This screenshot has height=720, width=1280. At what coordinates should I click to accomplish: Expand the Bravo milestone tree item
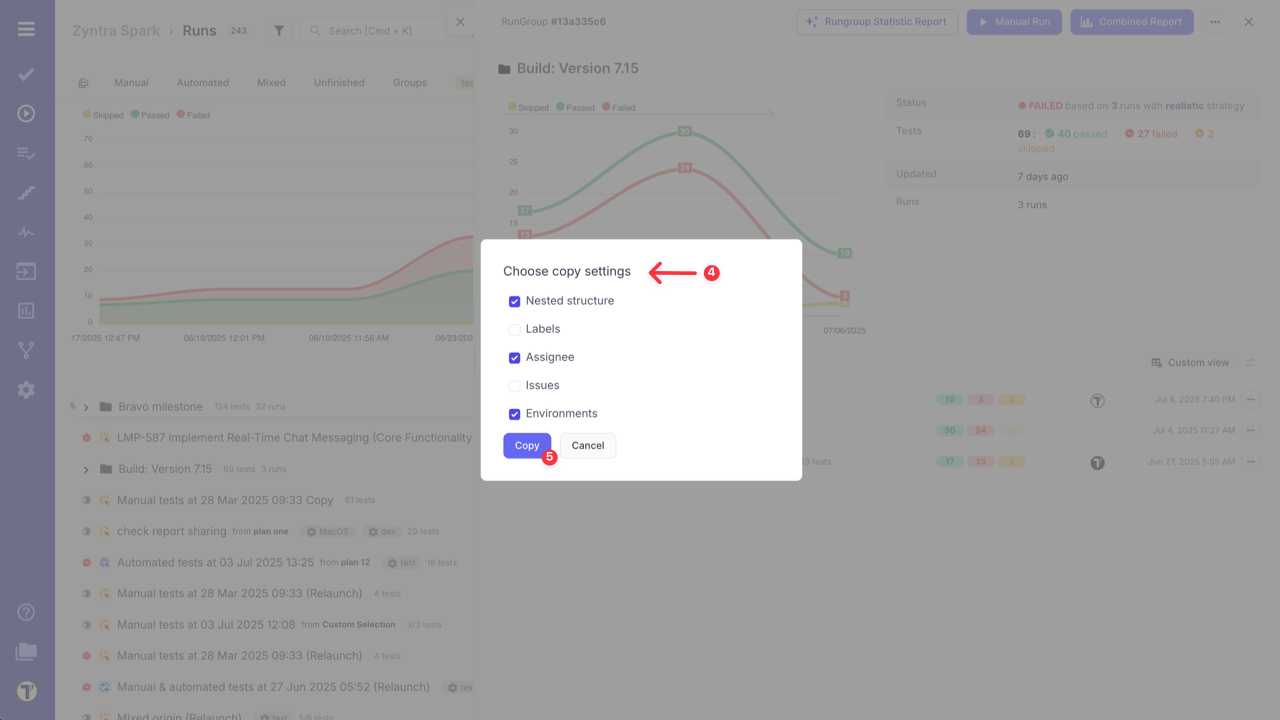tap(85, 406)
